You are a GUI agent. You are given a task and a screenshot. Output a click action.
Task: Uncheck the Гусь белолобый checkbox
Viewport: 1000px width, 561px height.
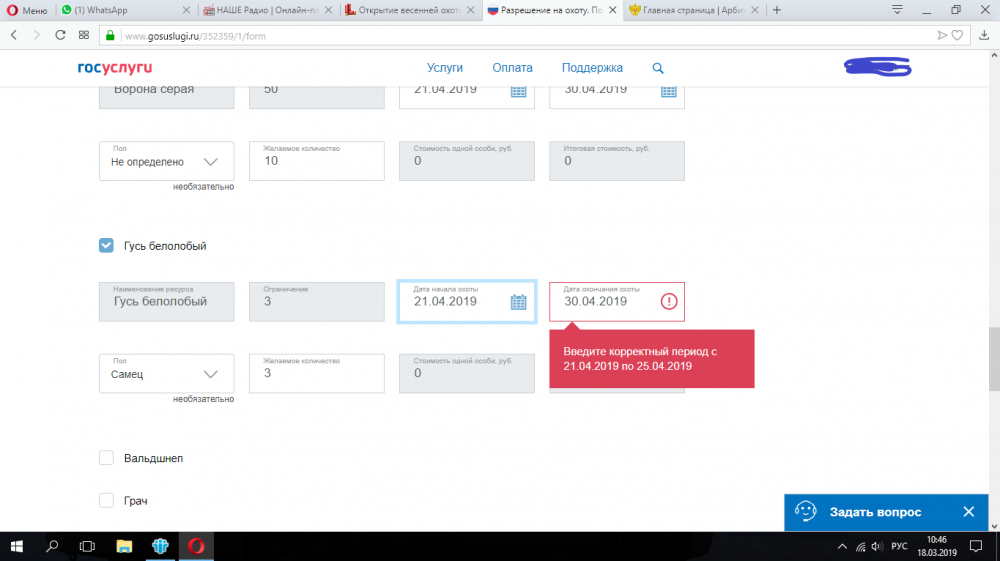106,245
